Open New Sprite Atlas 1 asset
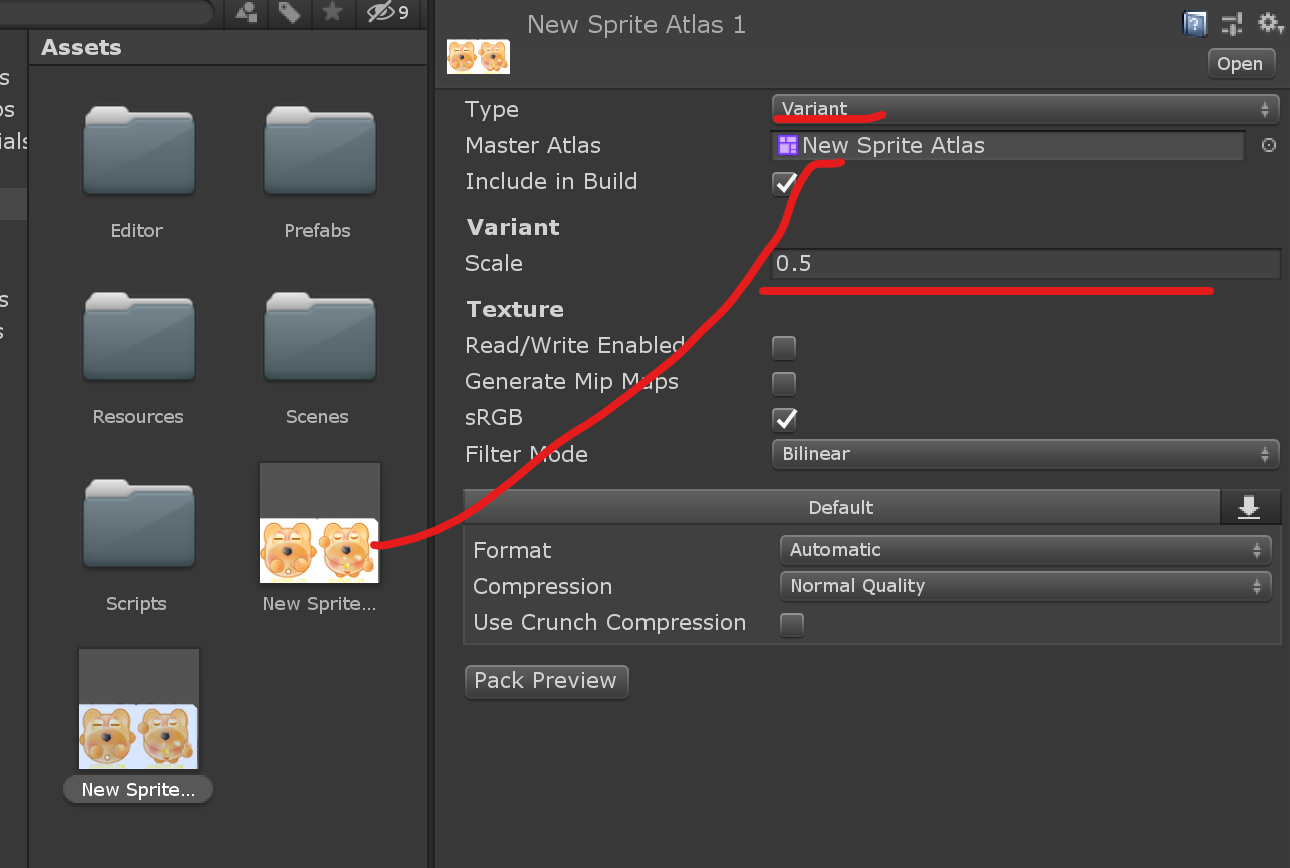The height and width of the screenshot is (868, 1290). [1240, 63]
